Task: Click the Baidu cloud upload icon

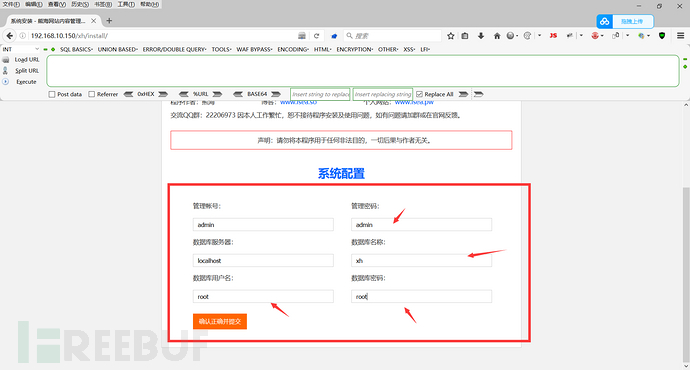Action: pyautogui.click(x=605, y=21)
